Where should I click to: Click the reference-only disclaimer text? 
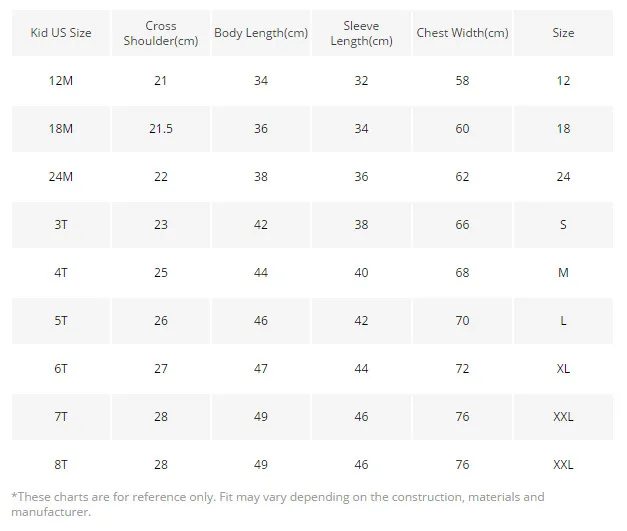[x=278, y=504]
